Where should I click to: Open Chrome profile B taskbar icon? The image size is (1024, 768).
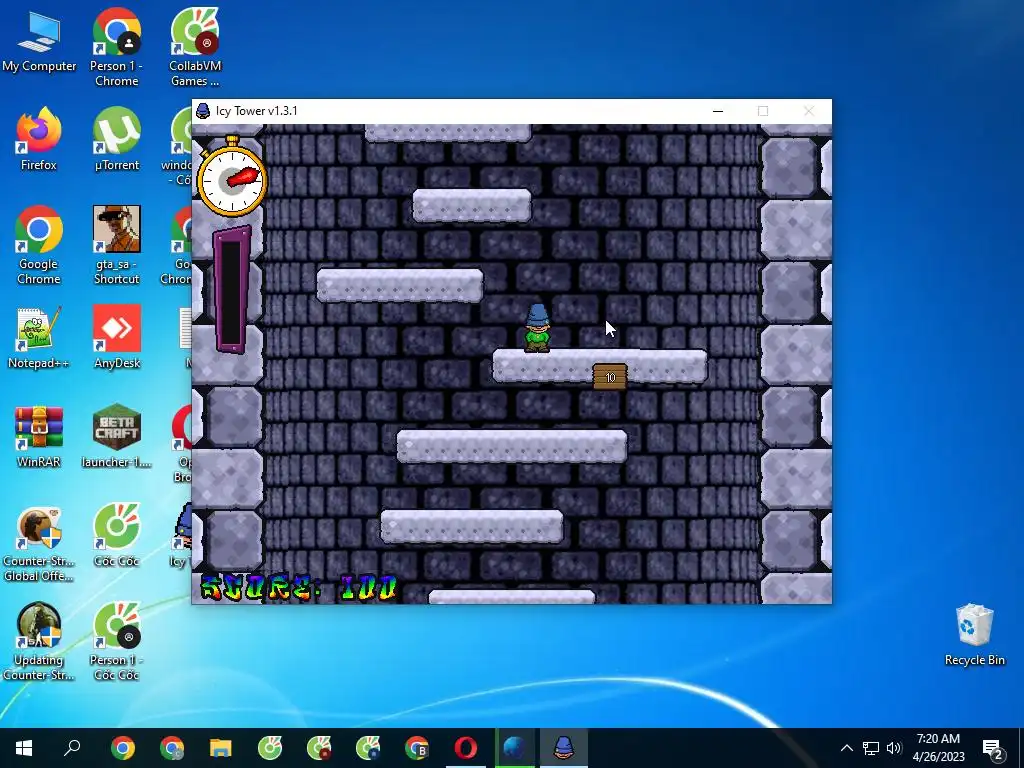(417, 748)
